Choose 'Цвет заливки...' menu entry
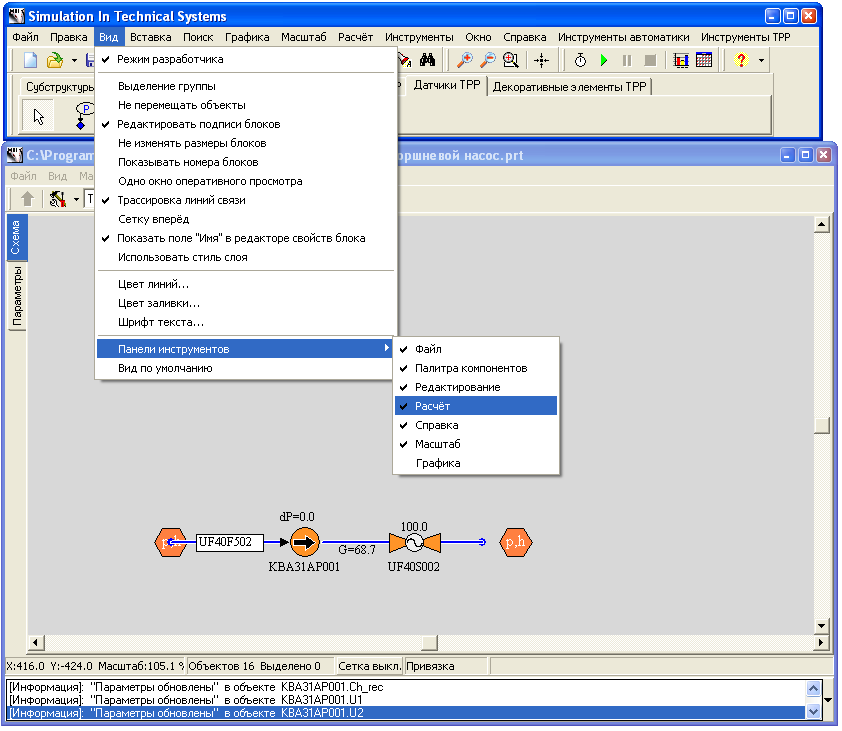This screenshot has height=731, width=842. coord(158,303)
